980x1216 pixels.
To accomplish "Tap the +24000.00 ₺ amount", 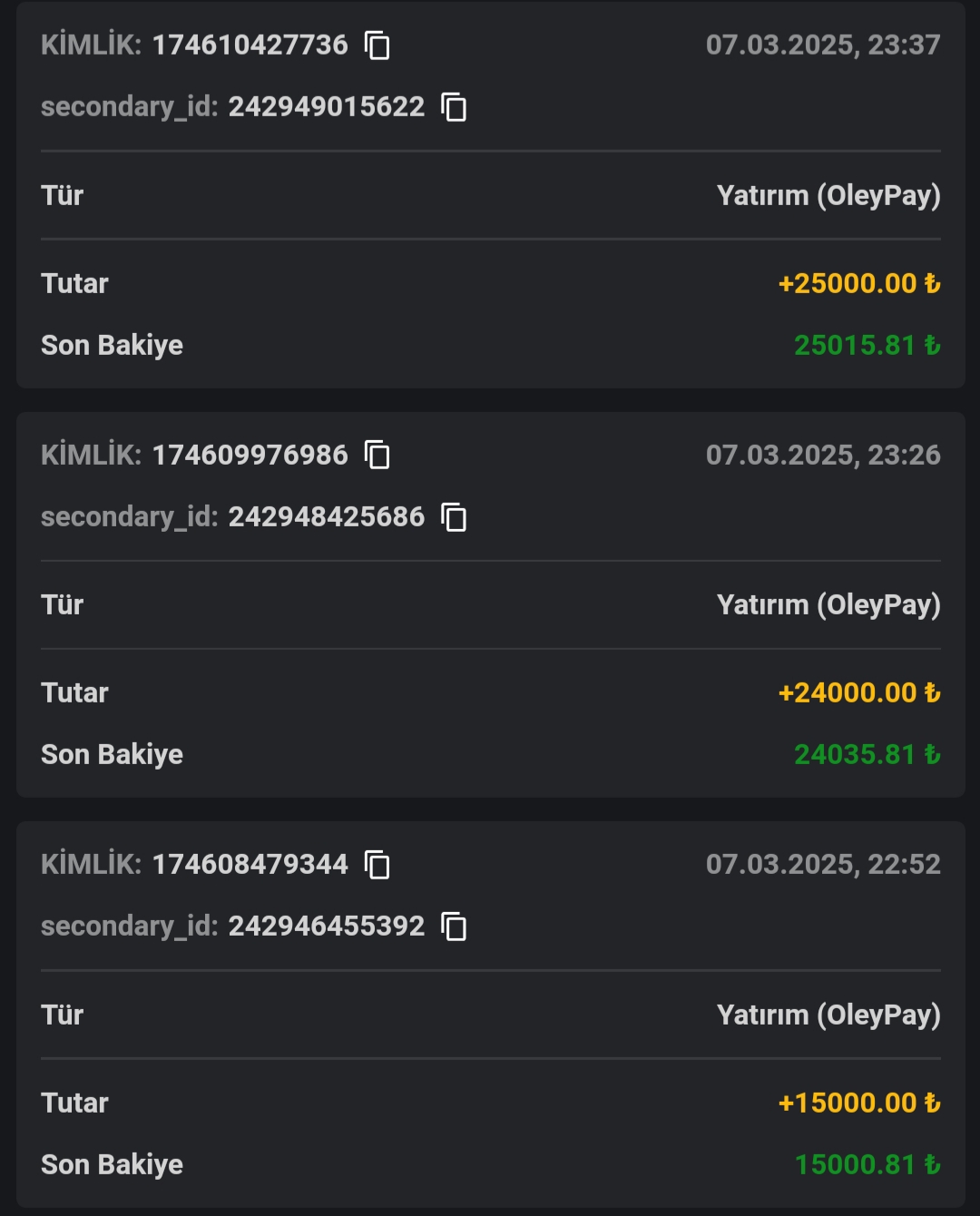I will pyautogui.click(x=859, y=692).
